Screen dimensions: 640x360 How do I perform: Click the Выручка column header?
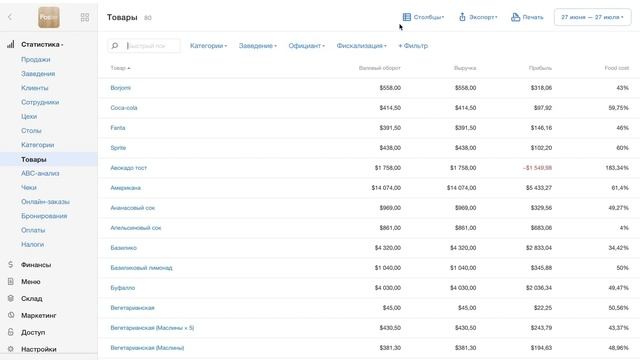coord(465,68)
